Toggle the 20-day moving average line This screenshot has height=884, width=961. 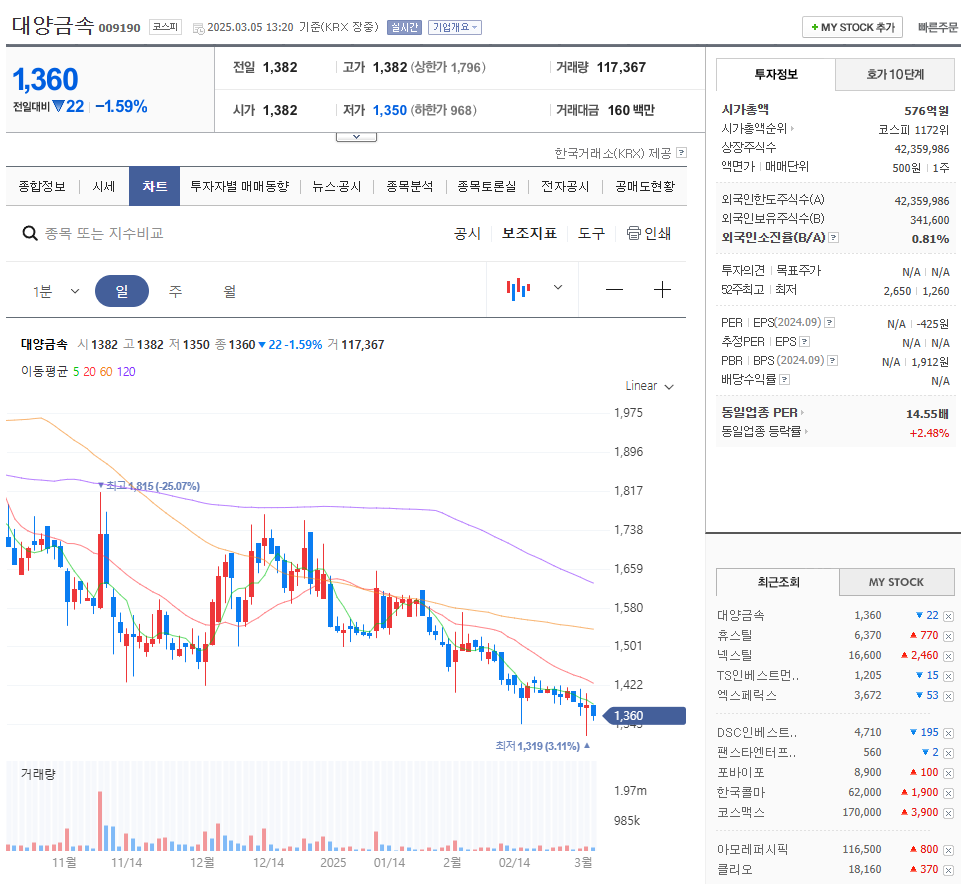[x=89, y=372]
